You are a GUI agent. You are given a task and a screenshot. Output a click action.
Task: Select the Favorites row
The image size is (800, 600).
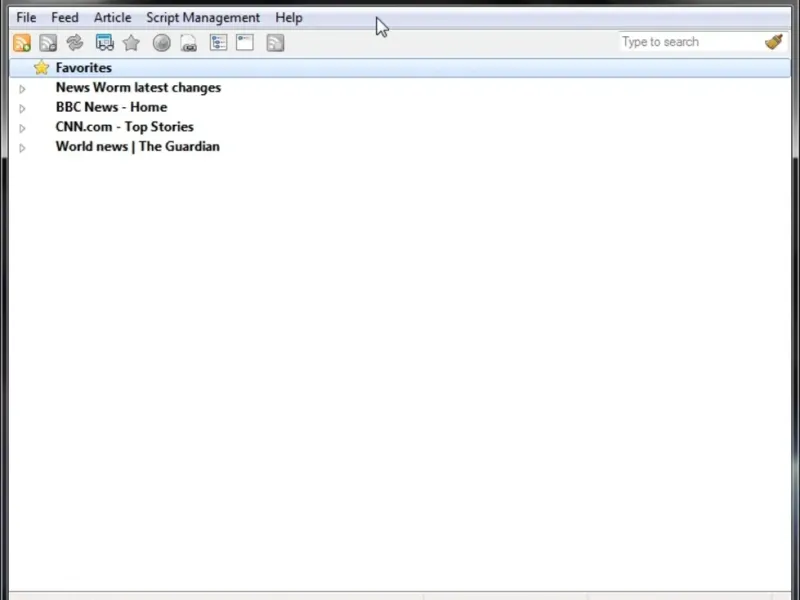coord(400,68)
